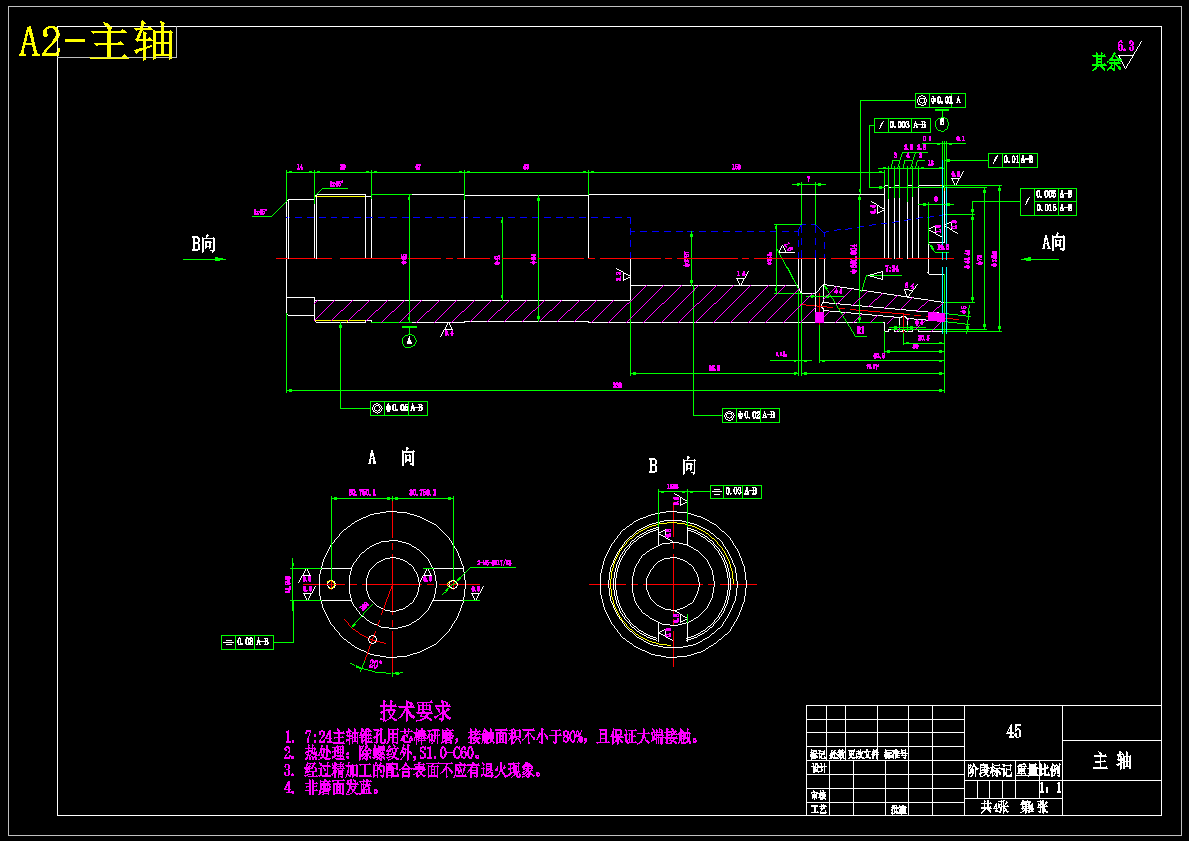The width and height of the screenshot is (1189, 841).
Task: Click the "B 向" view heading
Action: (672, 466)
